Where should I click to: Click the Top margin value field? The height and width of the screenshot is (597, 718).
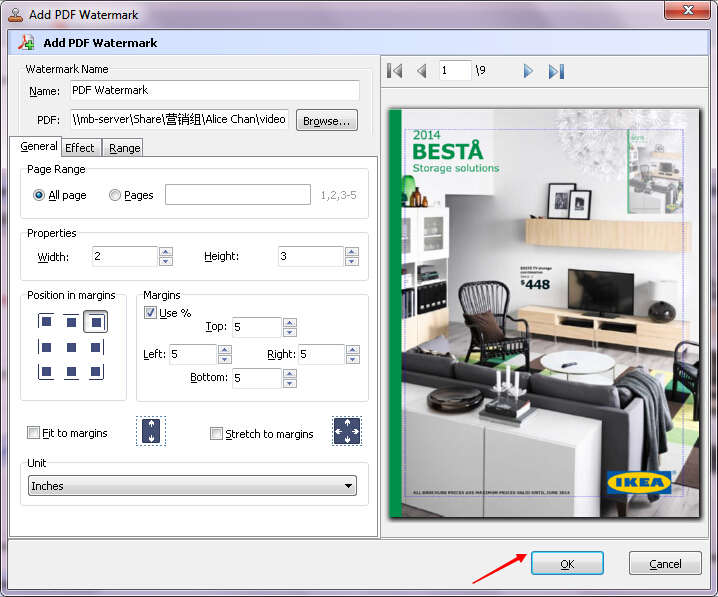256,327
